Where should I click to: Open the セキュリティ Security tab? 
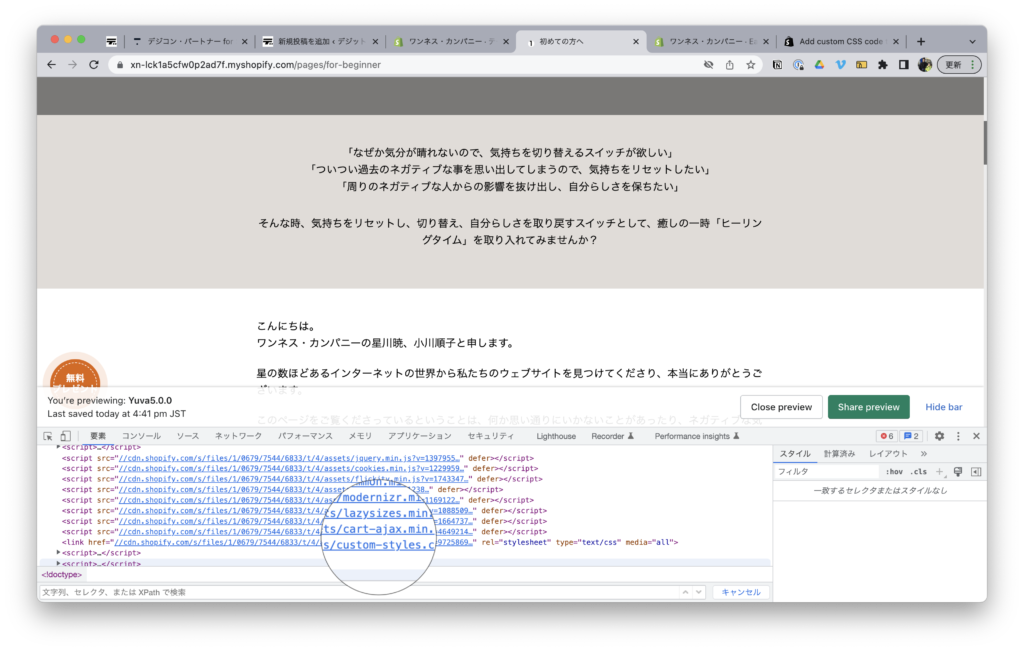(x=490, y=436)
